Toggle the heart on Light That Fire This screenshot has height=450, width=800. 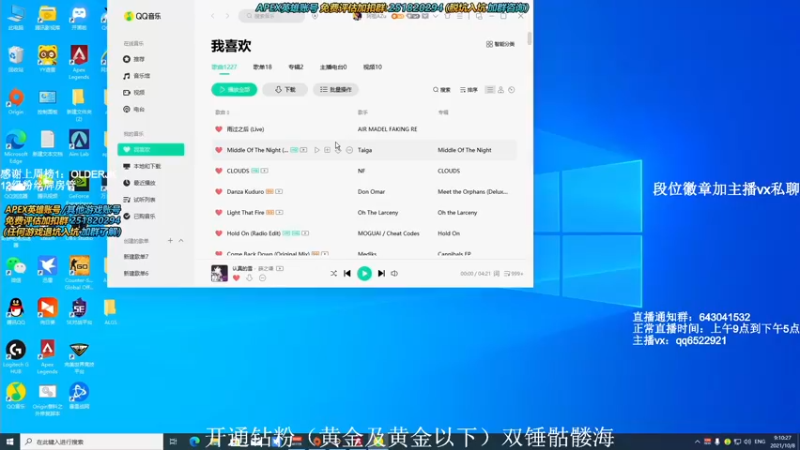coord(219,212)
